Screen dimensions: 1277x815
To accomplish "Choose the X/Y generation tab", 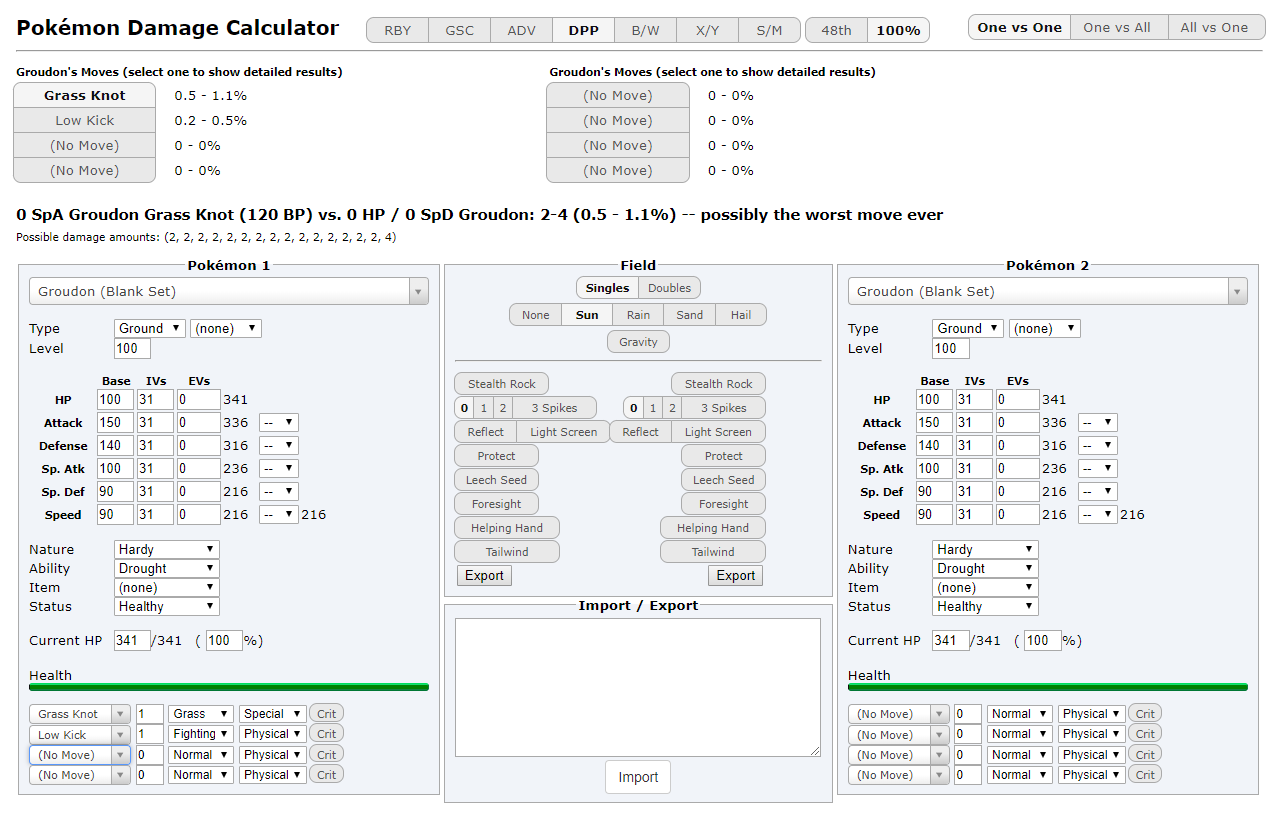I will pyautogui.click(x=707, y=30).
